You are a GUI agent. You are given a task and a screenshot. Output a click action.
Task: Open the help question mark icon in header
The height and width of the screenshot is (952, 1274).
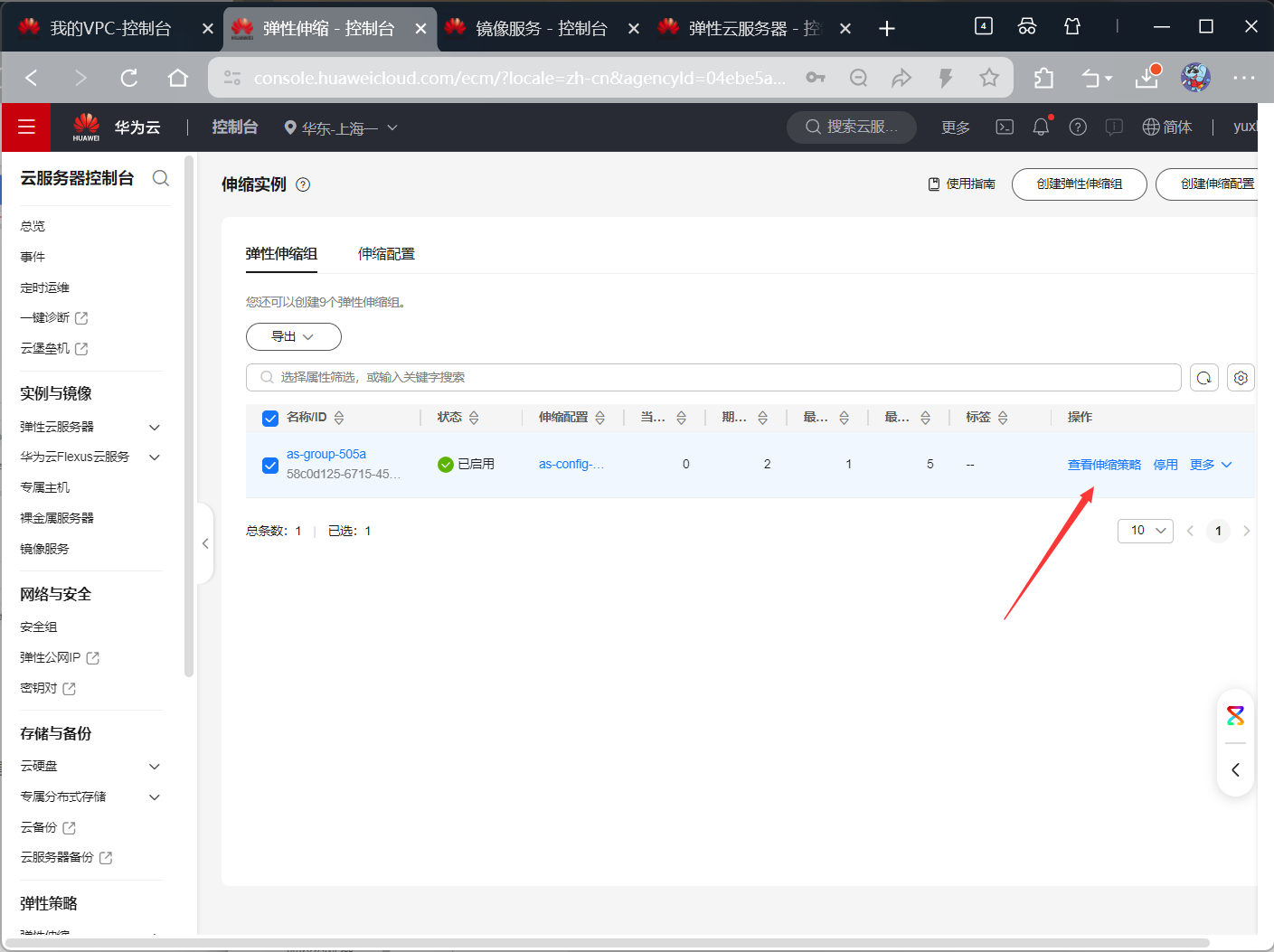tap(1078, 127)
